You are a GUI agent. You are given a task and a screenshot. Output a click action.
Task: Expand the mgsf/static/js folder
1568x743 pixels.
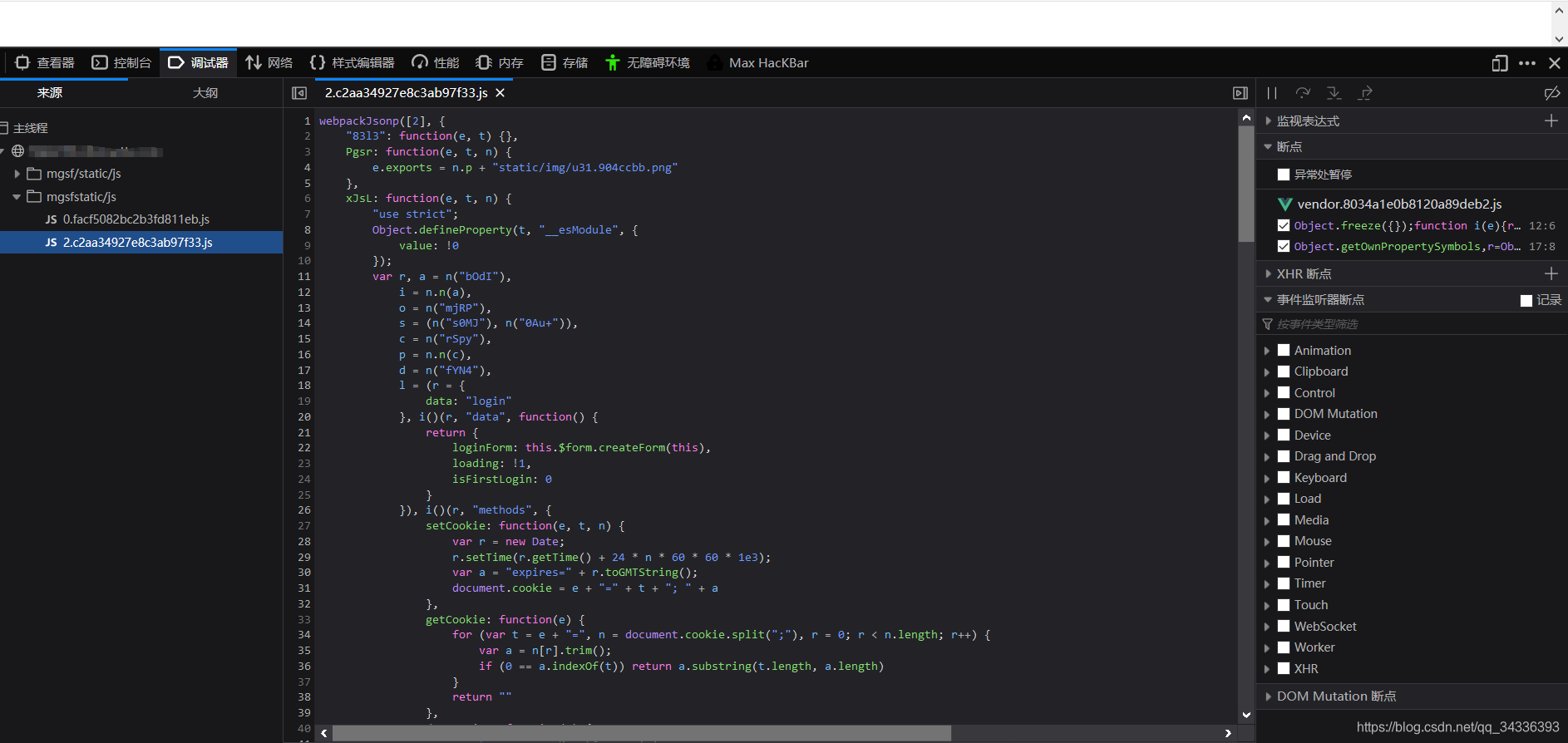pos(17,174)
